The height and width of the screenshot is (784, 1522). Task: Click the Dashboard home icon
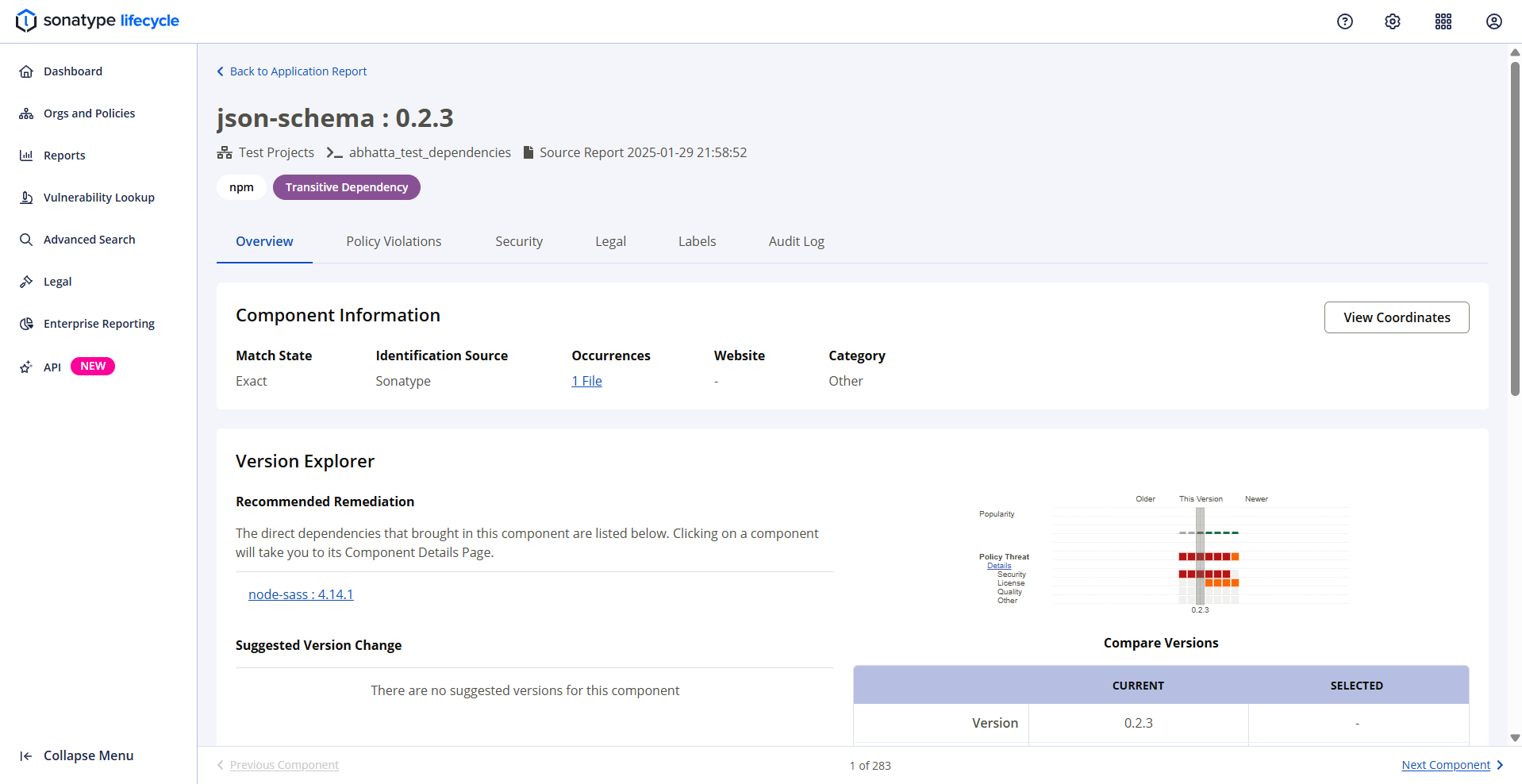(x=26, y=71)
